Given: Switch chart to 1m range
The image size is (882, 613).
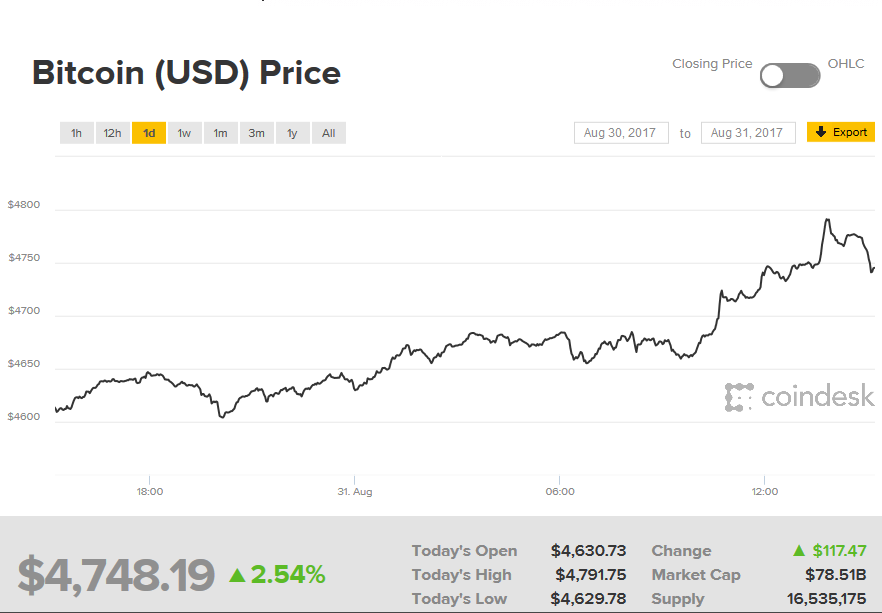Looking at the screenshot, I should [220, 133].
